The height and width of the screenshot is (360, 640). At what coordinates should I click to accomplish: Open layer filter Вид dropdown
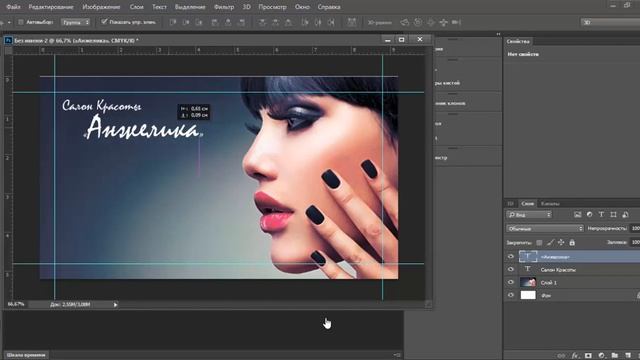529,215
